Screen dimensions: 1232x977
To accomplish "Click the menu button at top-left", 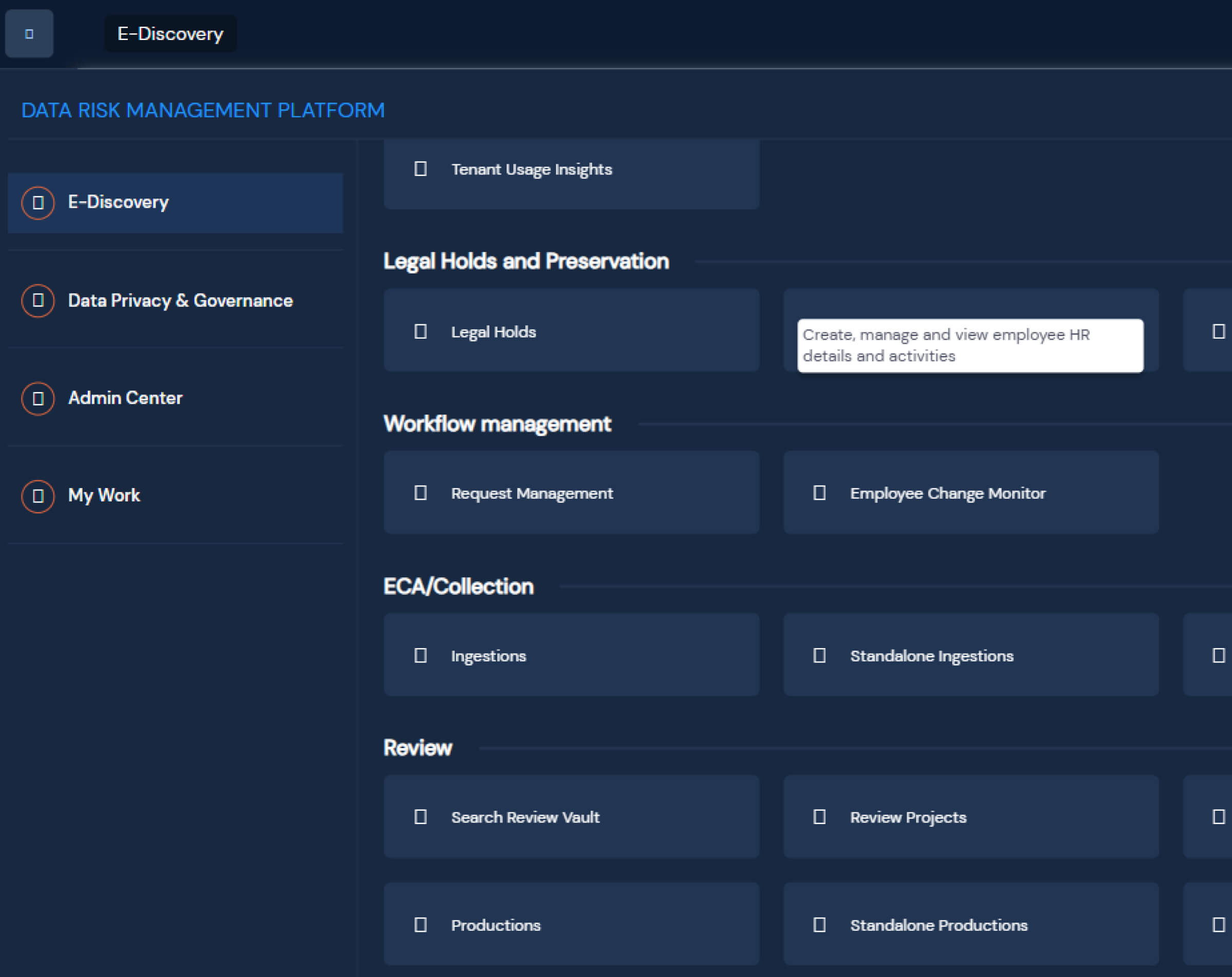I will [x=29, y=34].
